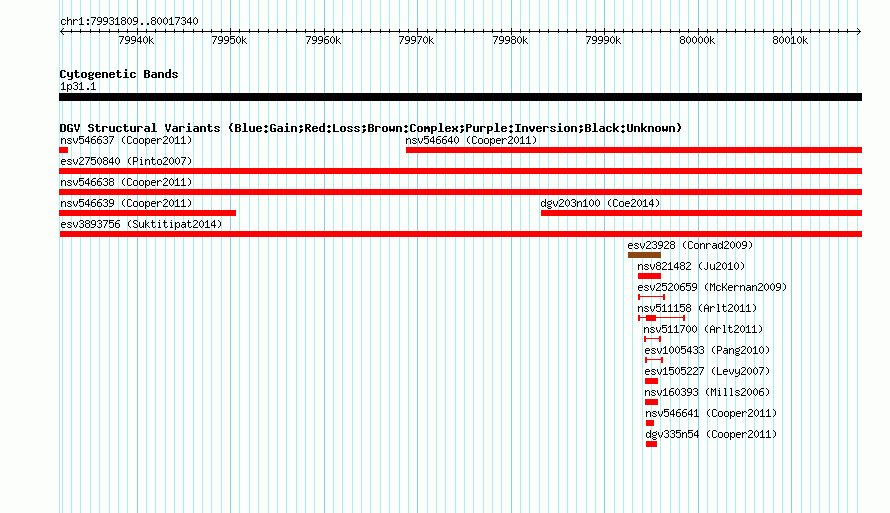Image resolution: width=890 pixels, height=513 pixels.
Task: Select nsv546638 (Cooper2011) label
Action: (x=126, y=182)
